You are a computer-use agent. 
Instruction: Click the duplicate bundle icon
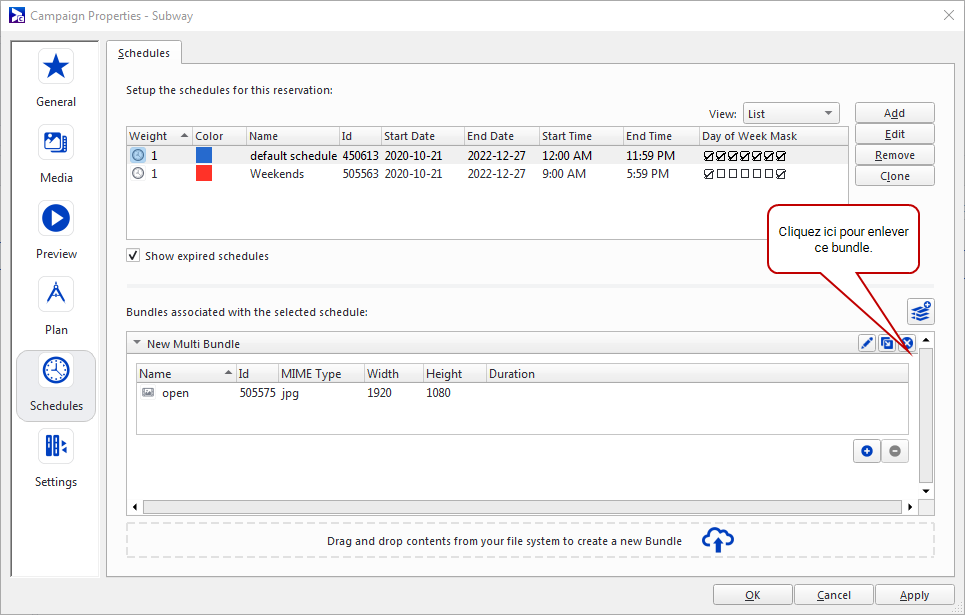coord(887,344)
